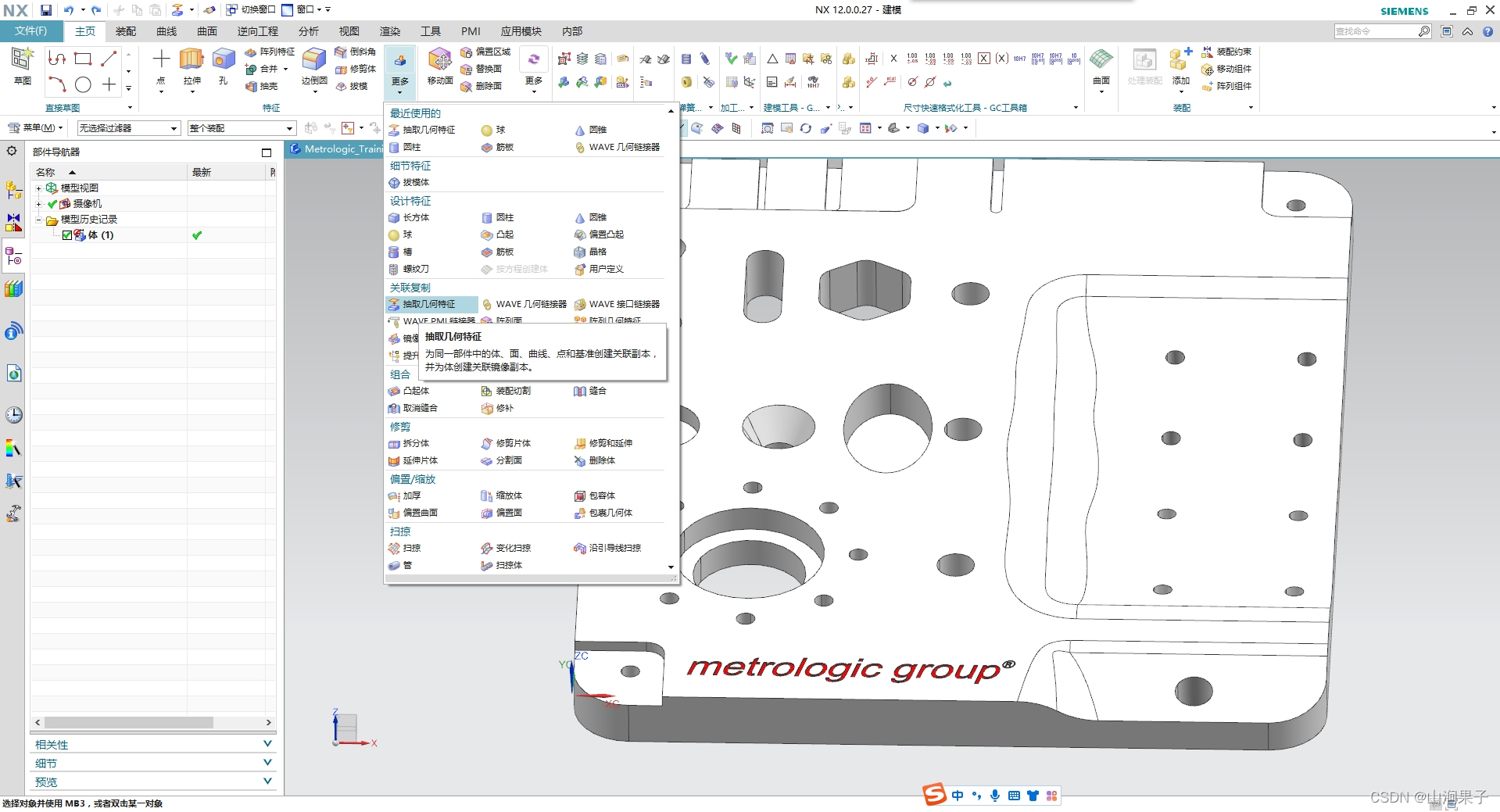Image resolution: width=1500 pixels, height=812 pixels.
Task: Choose 变化扫掠 (Variational Sweep) under 扫掠
Action: [x=507, y=548]
